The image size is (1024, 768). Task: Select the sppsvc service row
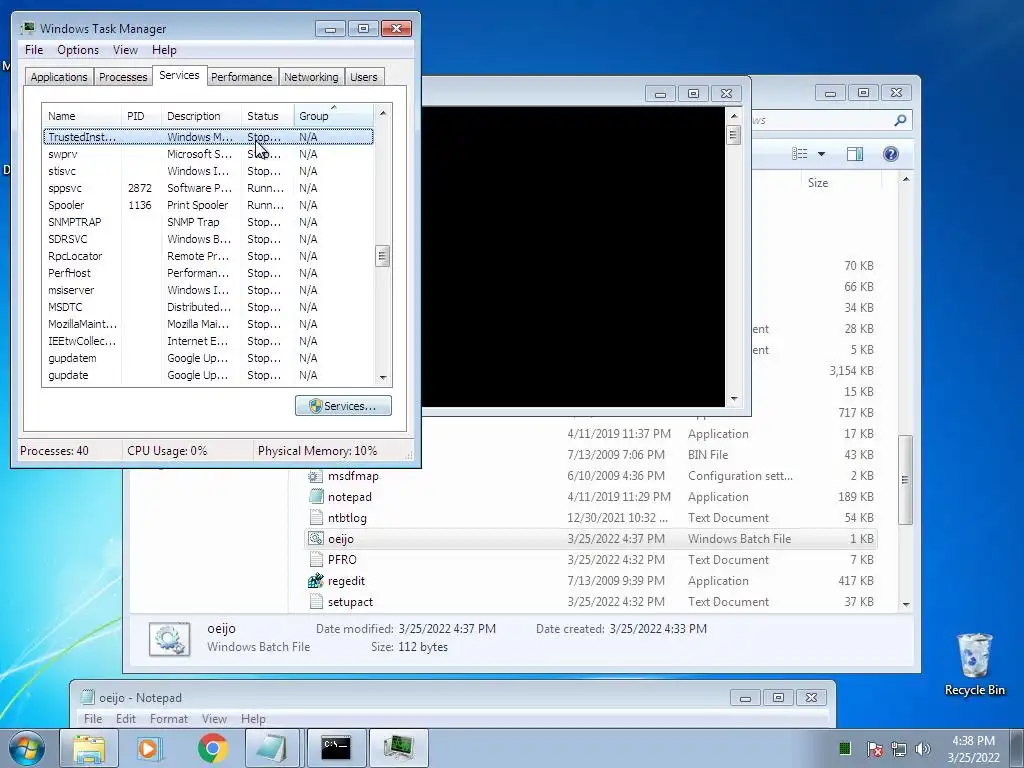pyautogui.click(x=208, y=188)
